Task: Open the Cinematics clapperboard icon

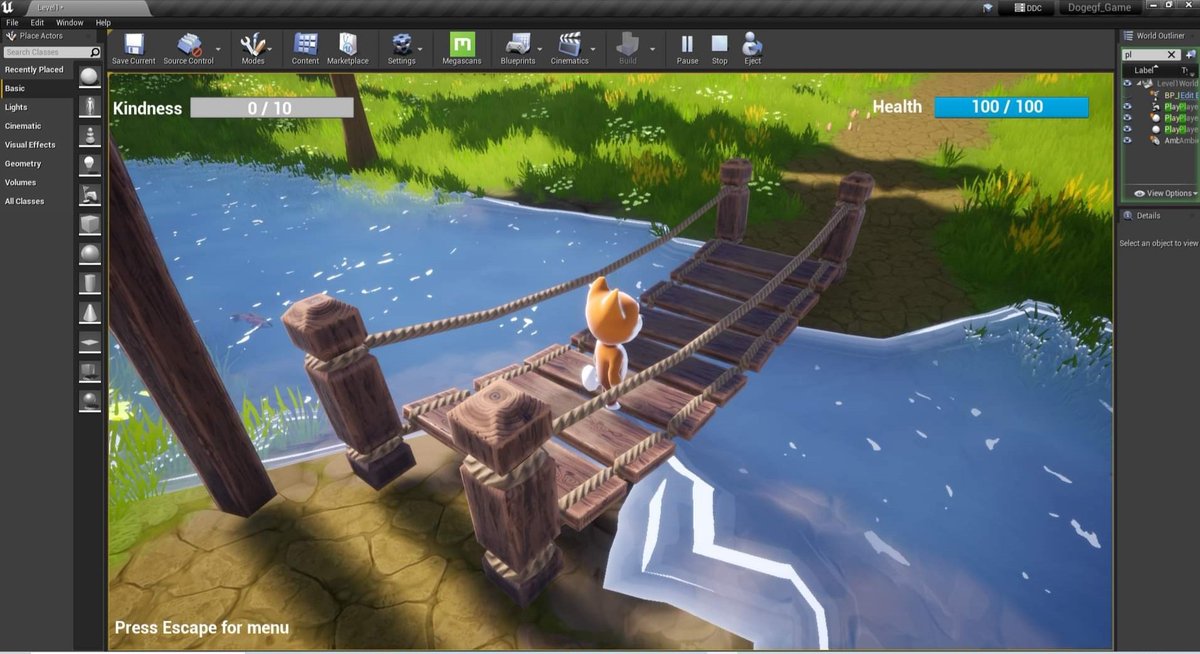Action: pos(569,43)
